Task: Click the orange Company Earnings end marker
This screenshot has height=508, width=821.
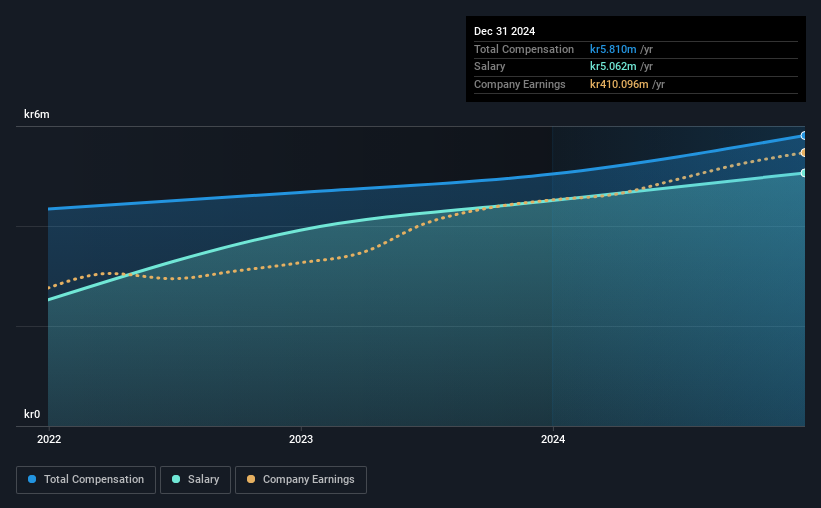Action: [804, 153]
